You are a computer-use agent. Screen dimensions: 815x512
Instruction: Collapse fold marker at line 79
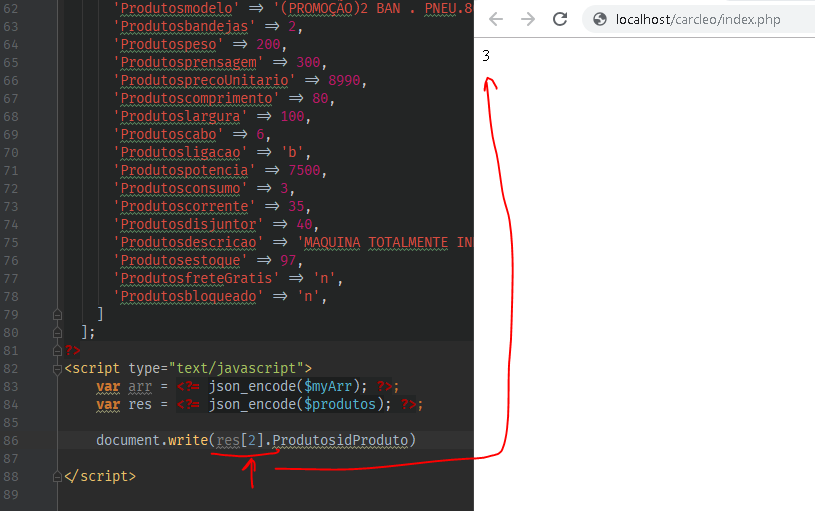pyautogui.click(x=58, y=314)
